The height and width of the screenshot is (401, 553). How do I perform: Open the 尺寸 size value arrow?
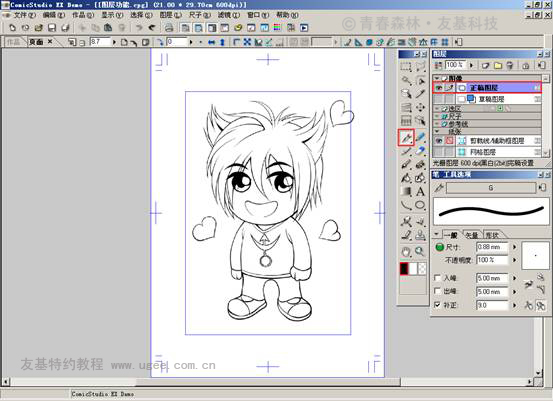coord(515,247)
